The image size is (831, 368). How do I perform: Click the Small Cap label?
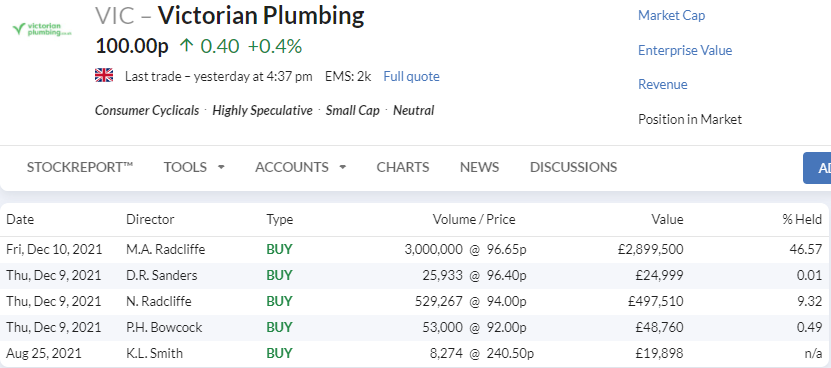click(x=352, y=110)
